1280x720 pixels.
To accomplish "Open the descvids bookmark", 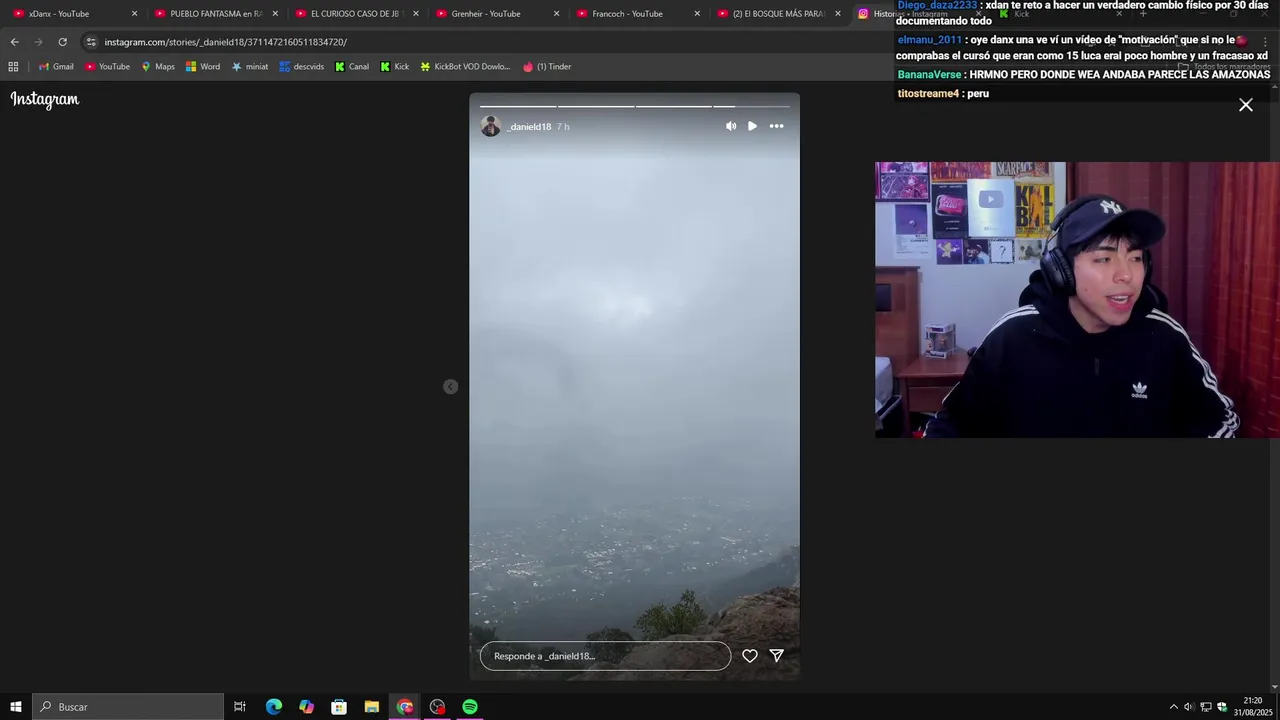I will point(302,67).
